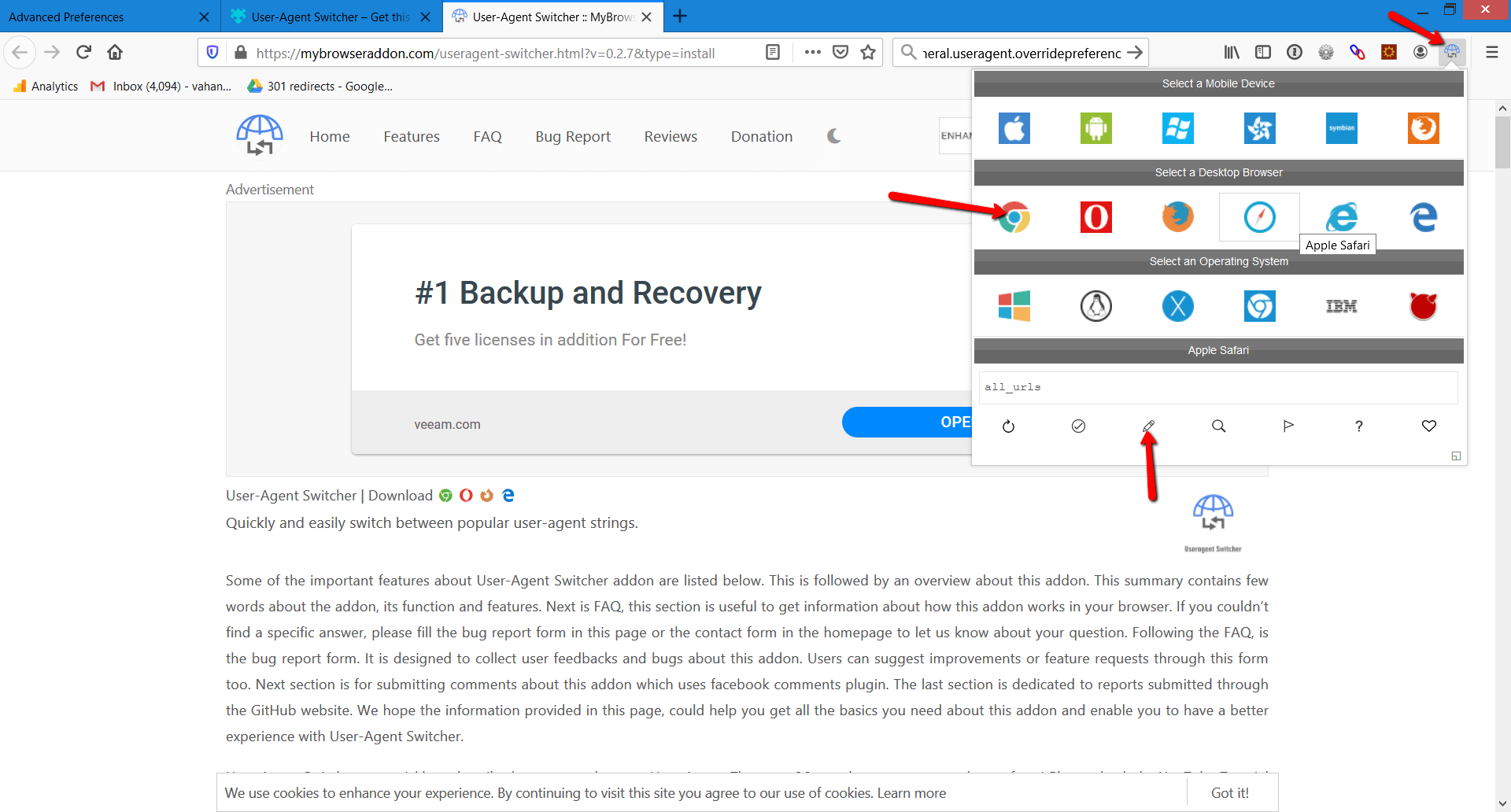This screenshot has width=1511, height=812.
Task: Open the Bug Report menu item
Action: point(572,136)
